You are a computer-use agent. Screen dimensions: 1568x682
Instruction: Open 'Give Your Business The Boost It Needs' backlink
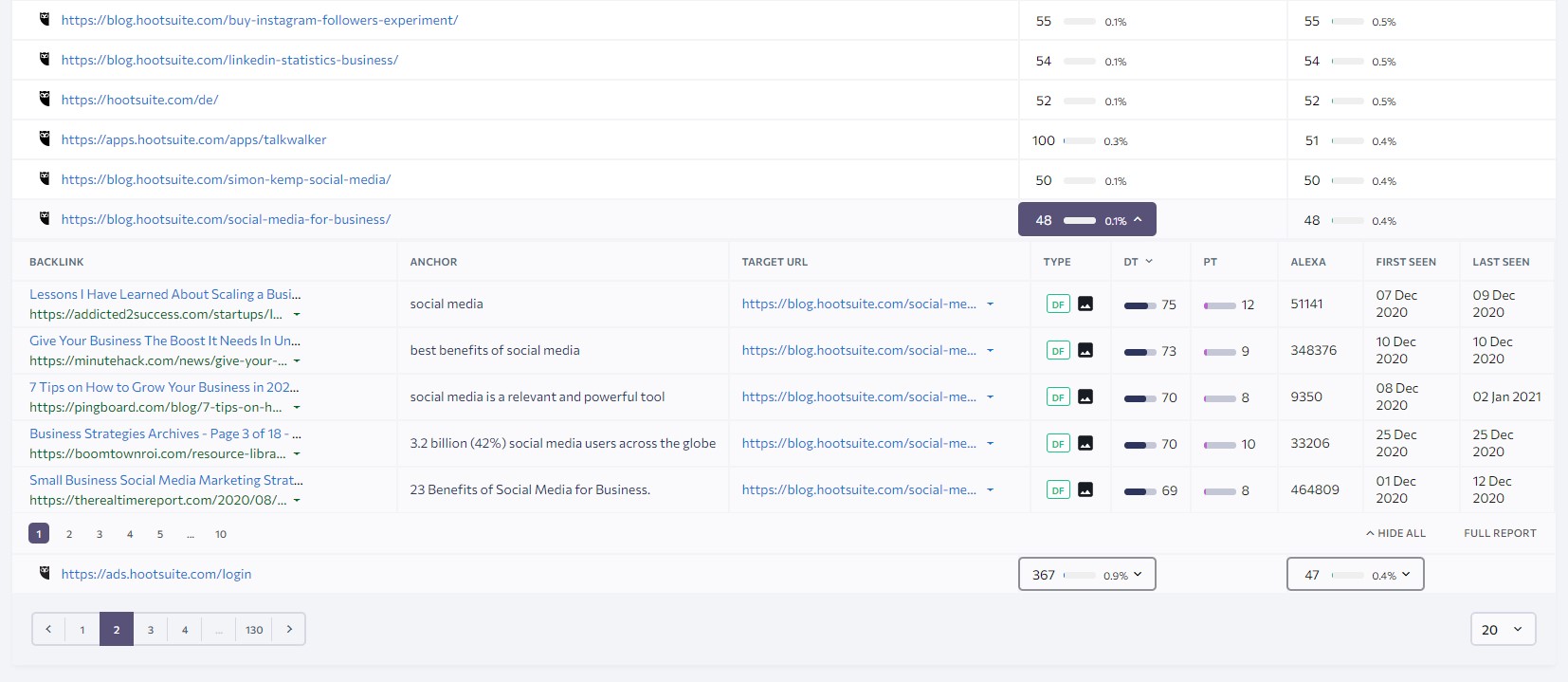tap(165, 341)
